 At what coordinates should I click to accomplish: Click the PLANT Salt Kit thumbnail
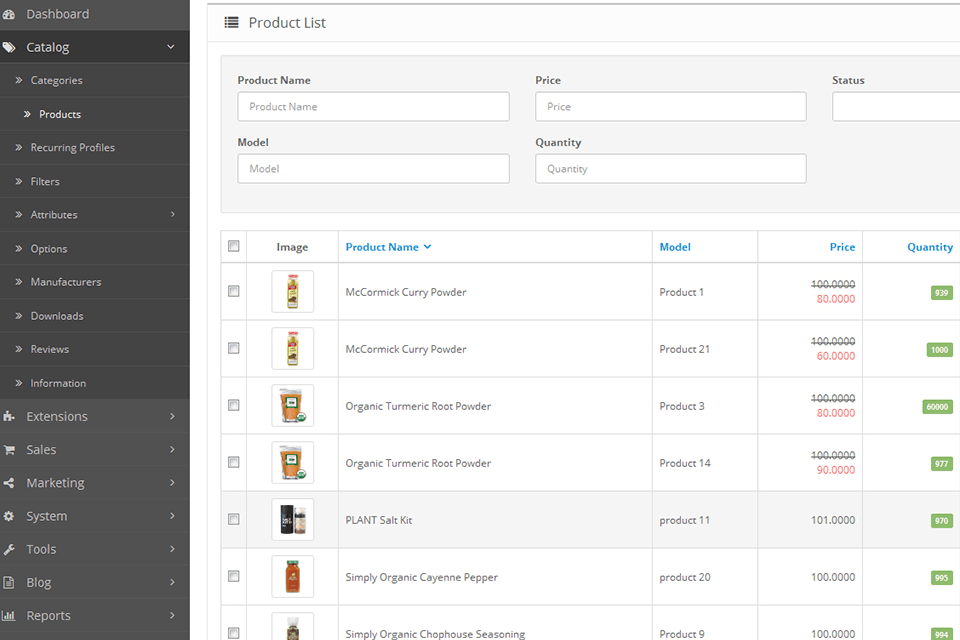pos(293,519)
